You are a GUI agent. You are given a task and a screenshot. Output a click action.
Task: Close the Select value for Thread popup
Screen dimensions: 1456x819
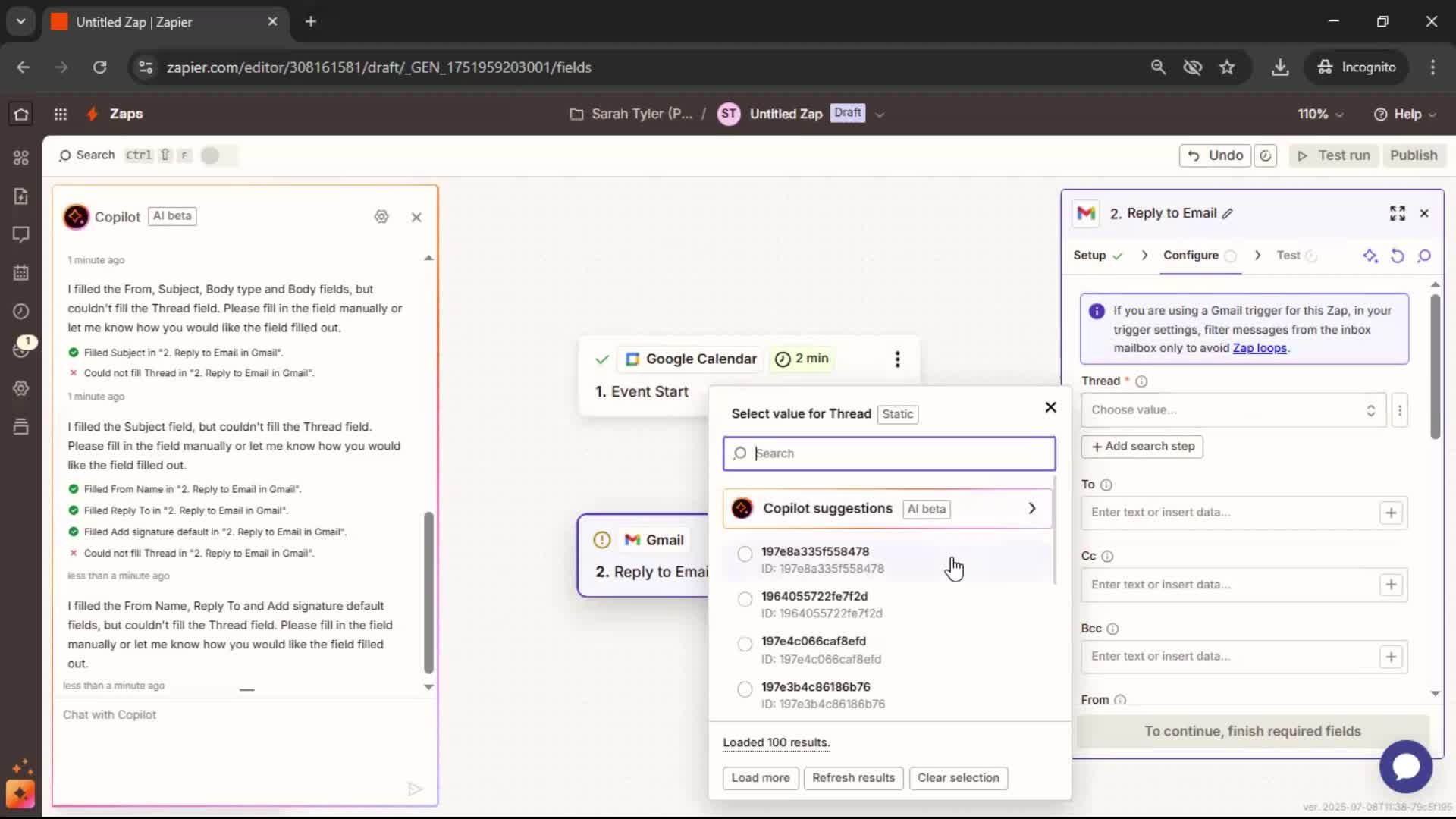click(1050, 407)
